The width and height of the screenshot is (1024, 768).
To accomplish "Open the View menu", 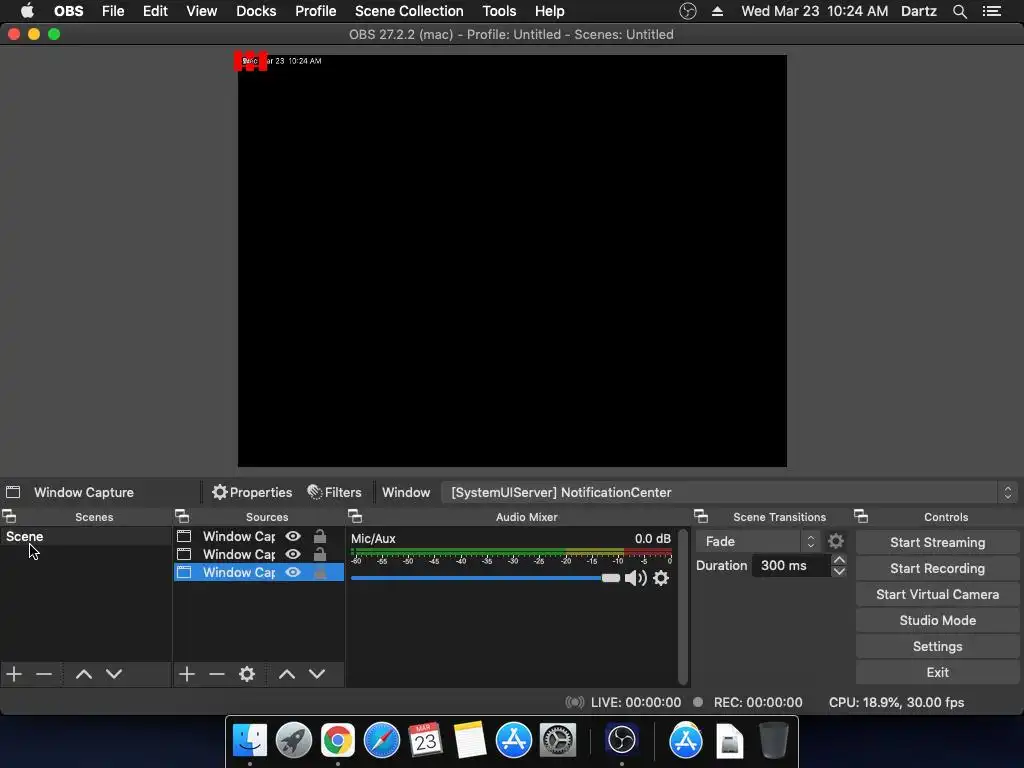I will click(x=201, y=11).
